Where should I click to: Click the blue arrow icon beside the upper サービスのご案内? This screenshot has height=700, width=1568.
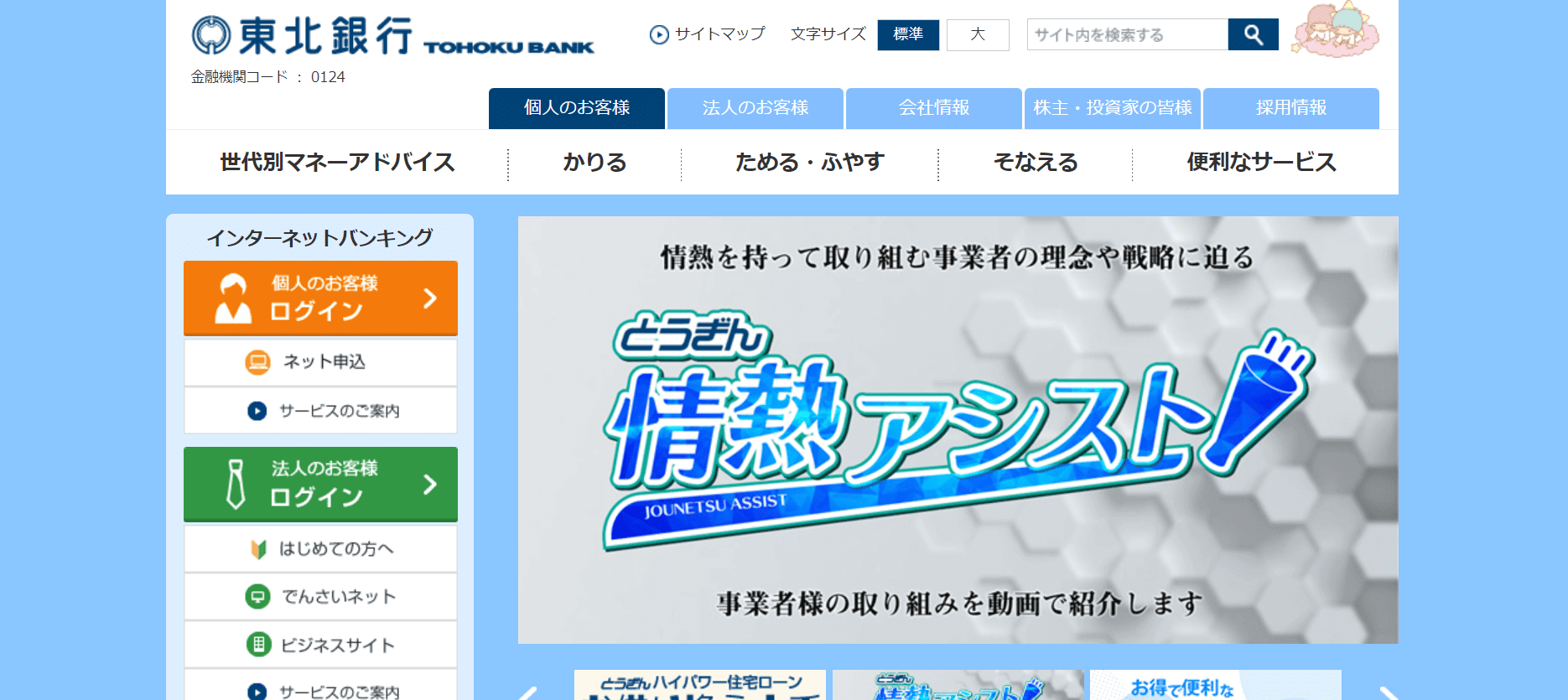coord(257,411)
